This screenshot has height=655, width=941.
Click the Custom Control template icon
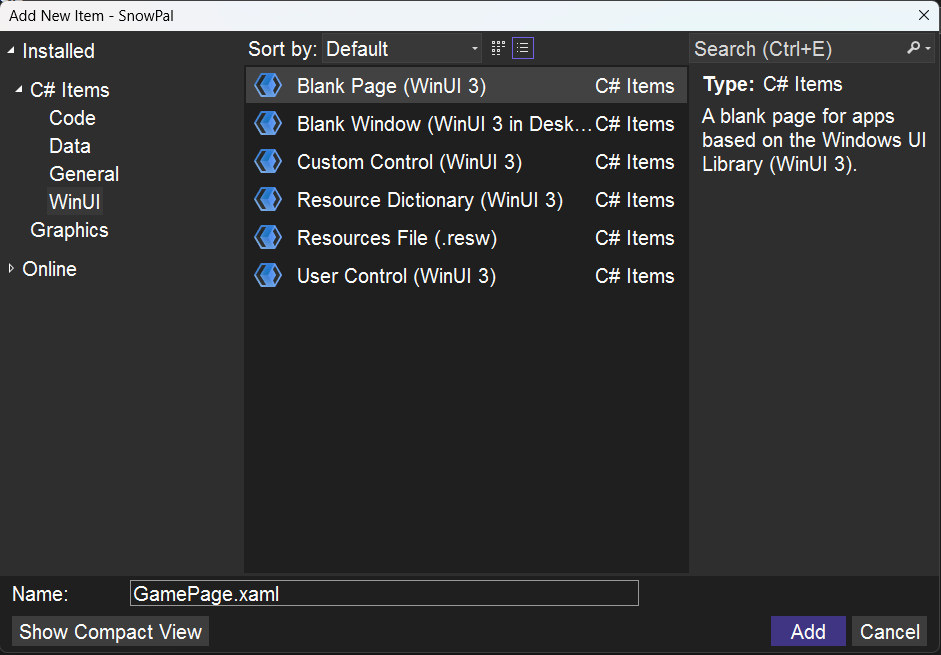click(268, 161)
